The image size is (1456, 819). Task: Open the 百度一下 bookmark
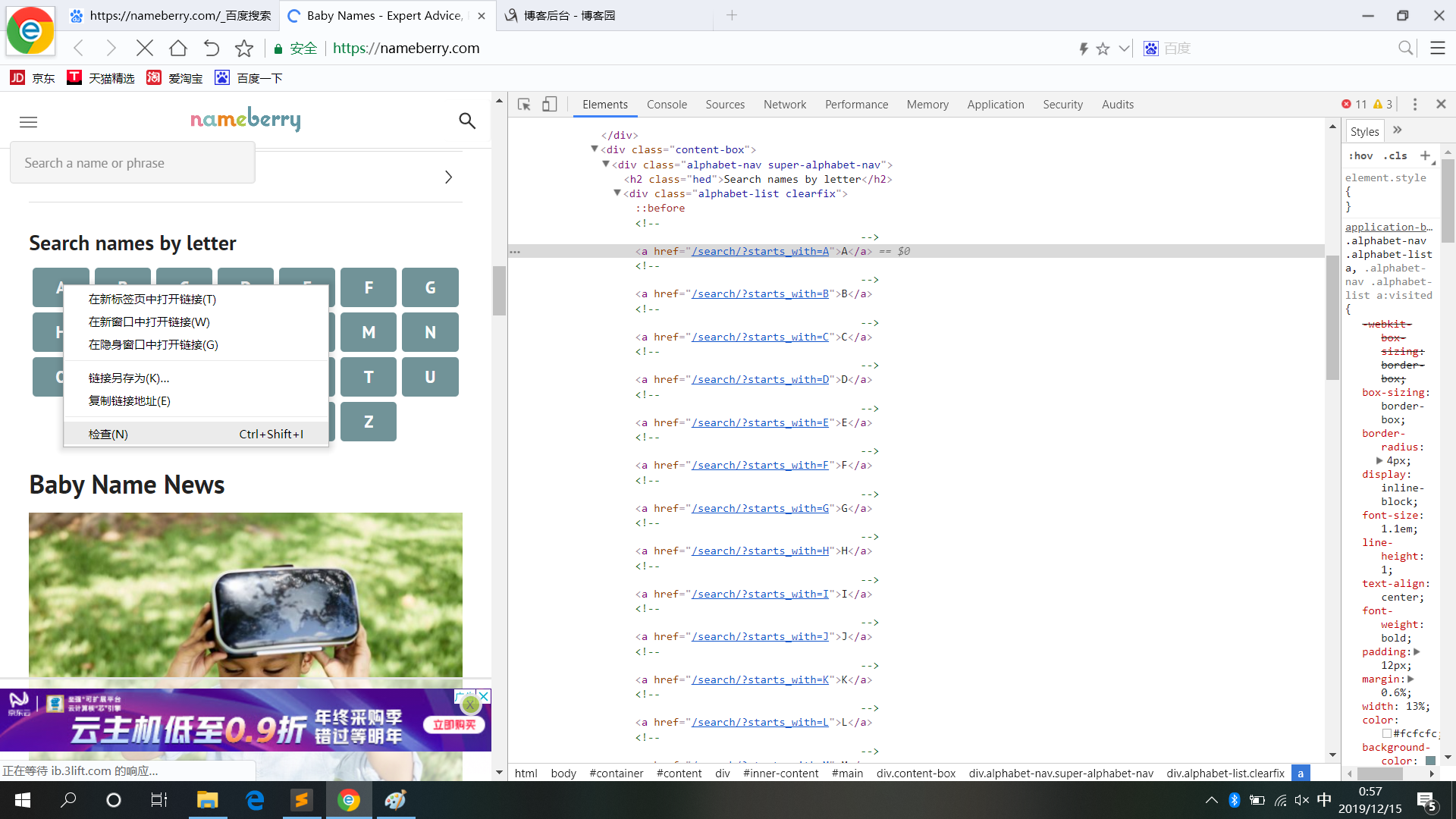coord(249,78)
